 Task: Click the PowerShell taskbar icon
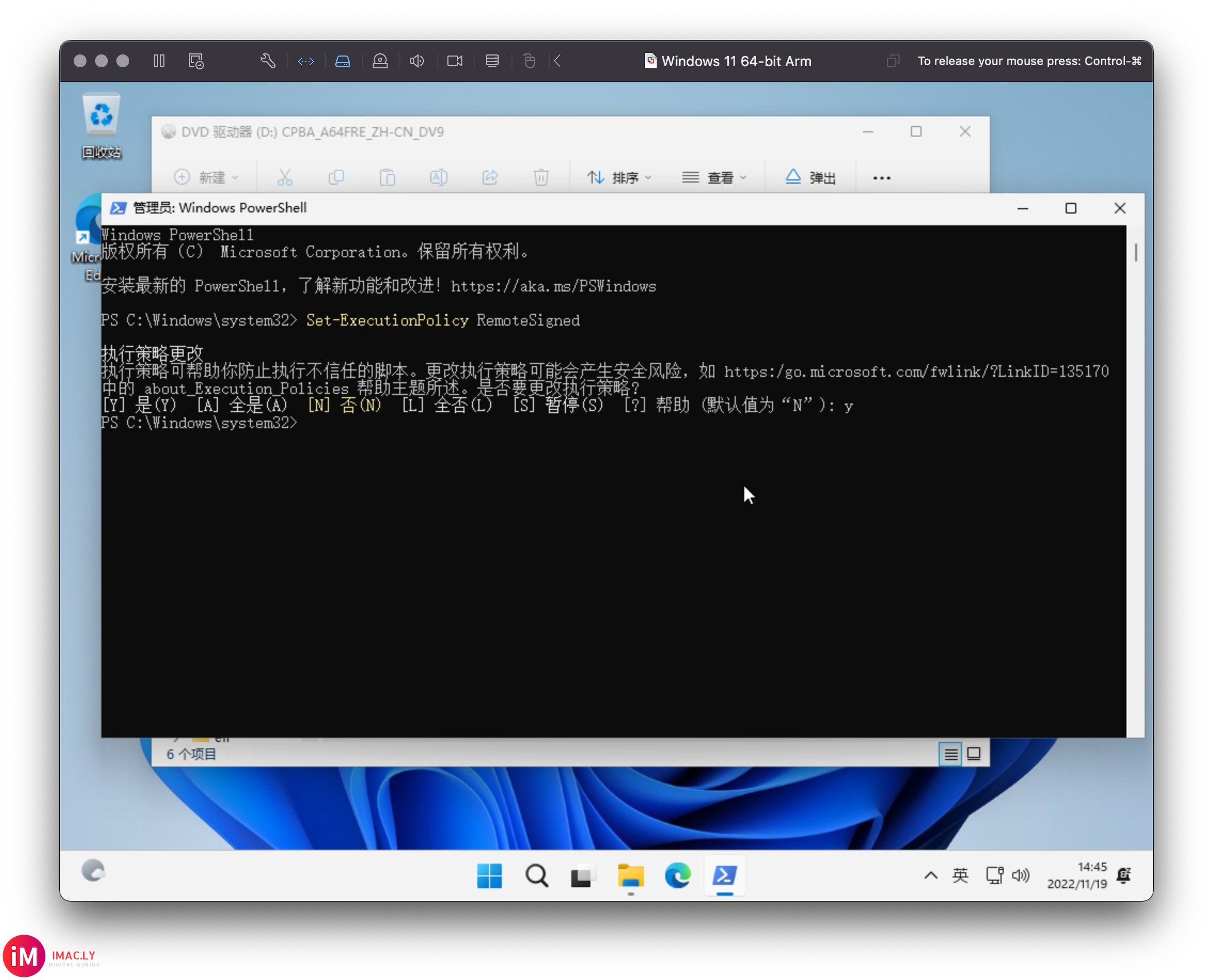click(724, 875)
